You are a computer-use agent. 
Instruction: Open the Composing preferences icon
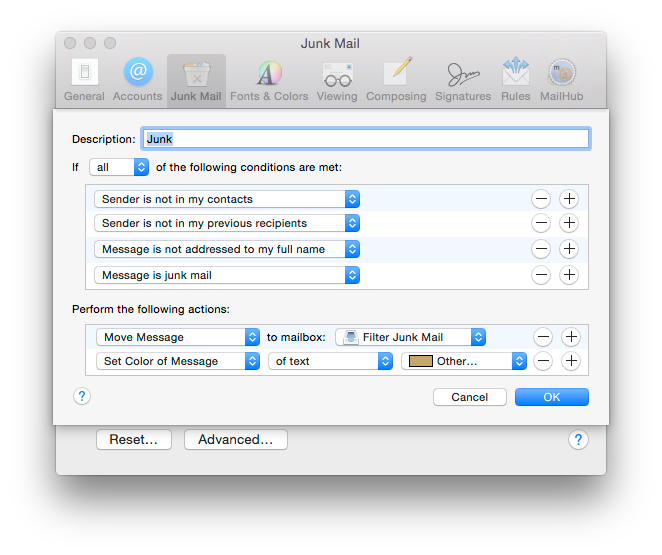point(396,80)
